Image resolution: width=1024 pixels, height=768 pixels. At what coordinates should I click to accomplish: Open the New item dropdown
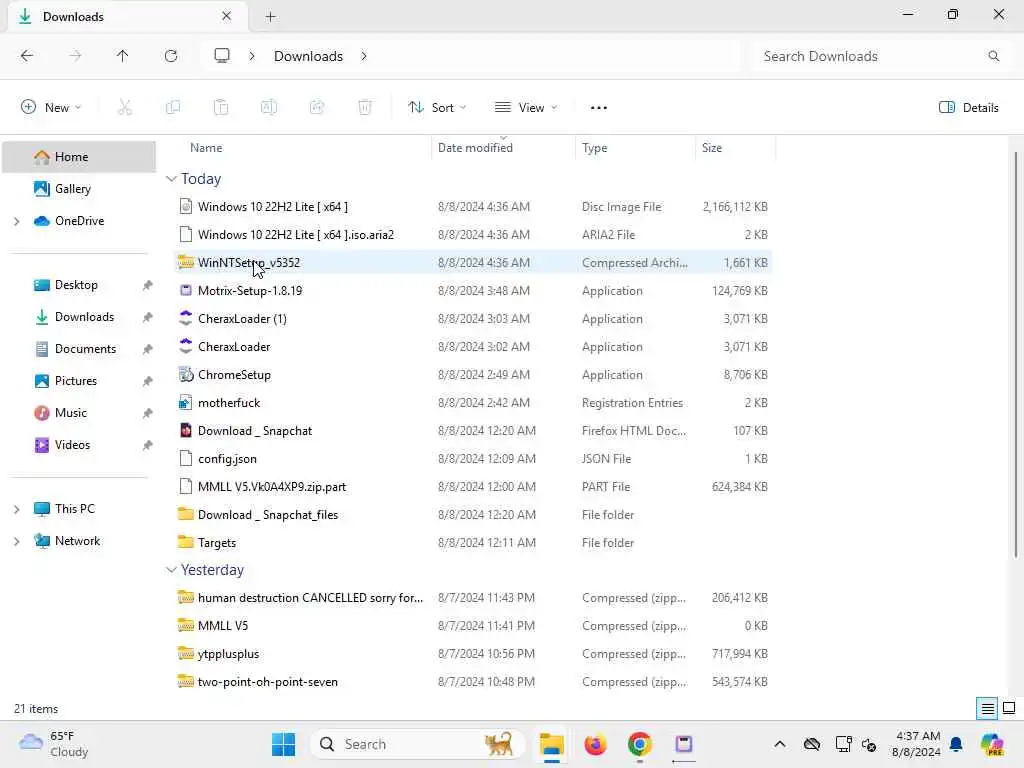coord(52,108)
